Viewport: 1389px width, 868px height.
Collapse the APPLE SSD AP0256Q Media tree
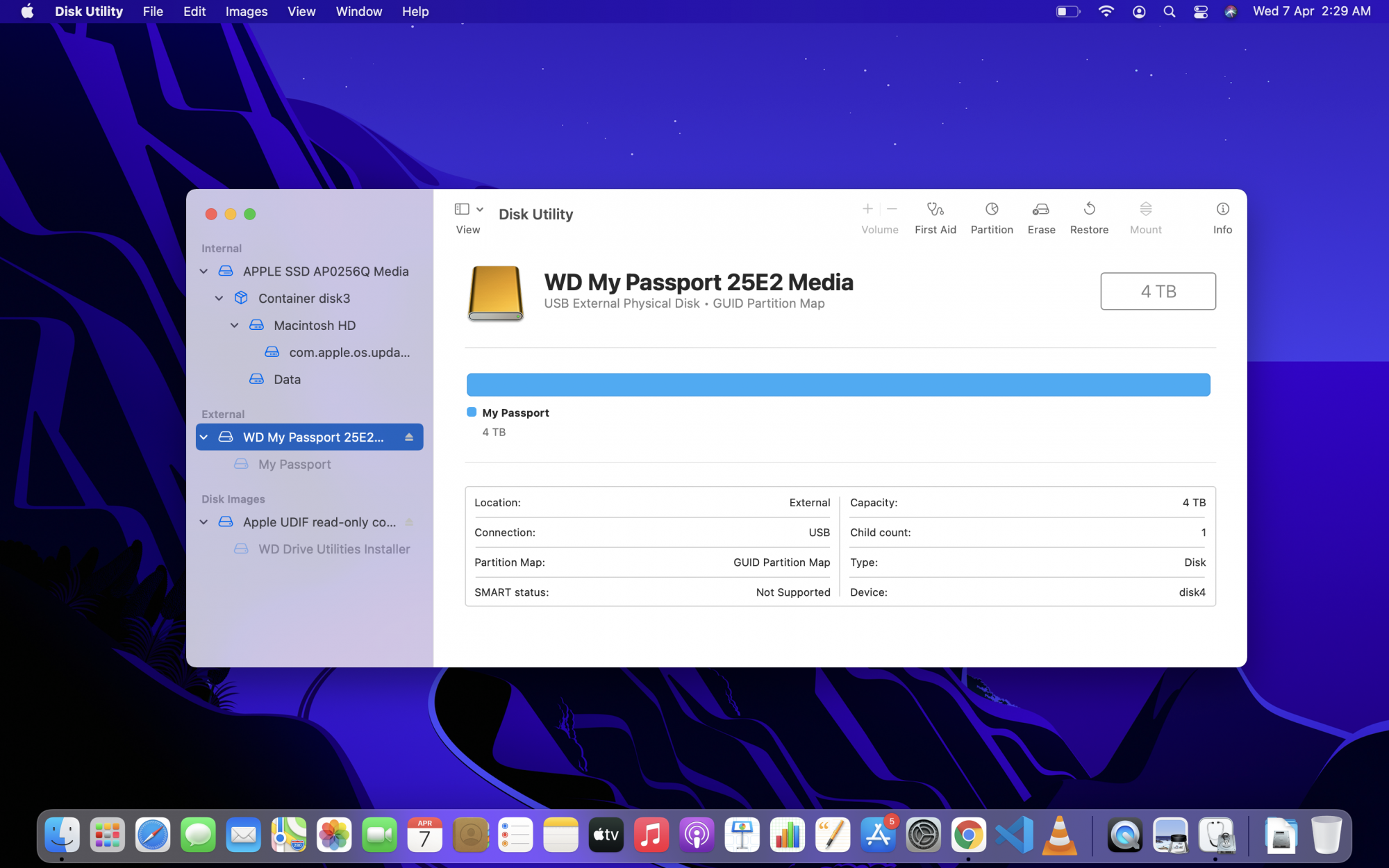pos(203,272)
